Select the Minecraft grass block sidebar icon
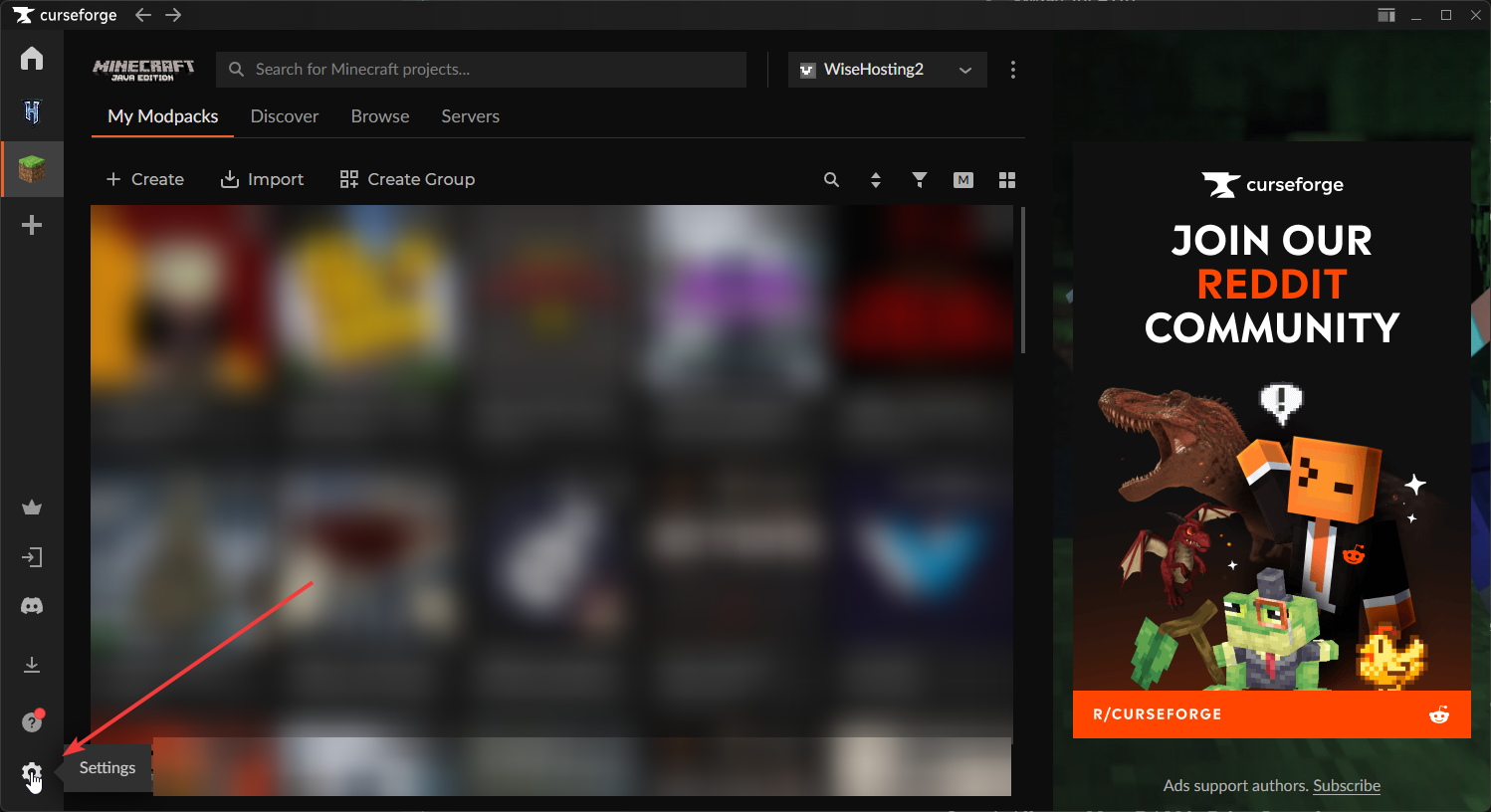 [32, 169]
